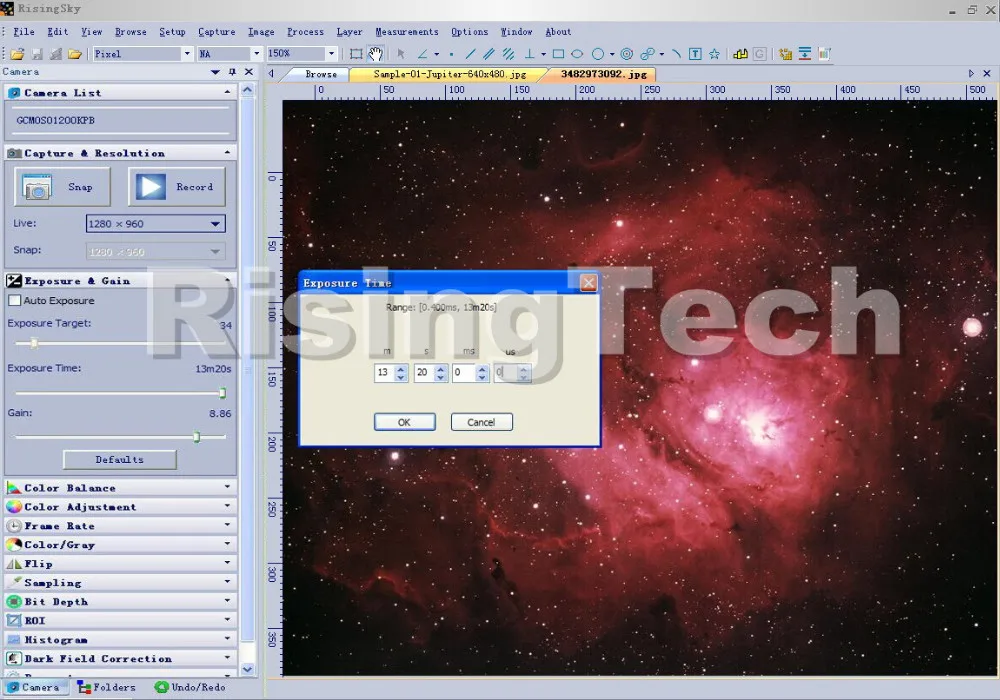Click the Exposure Time slider handle

click(x=223, y=393)
